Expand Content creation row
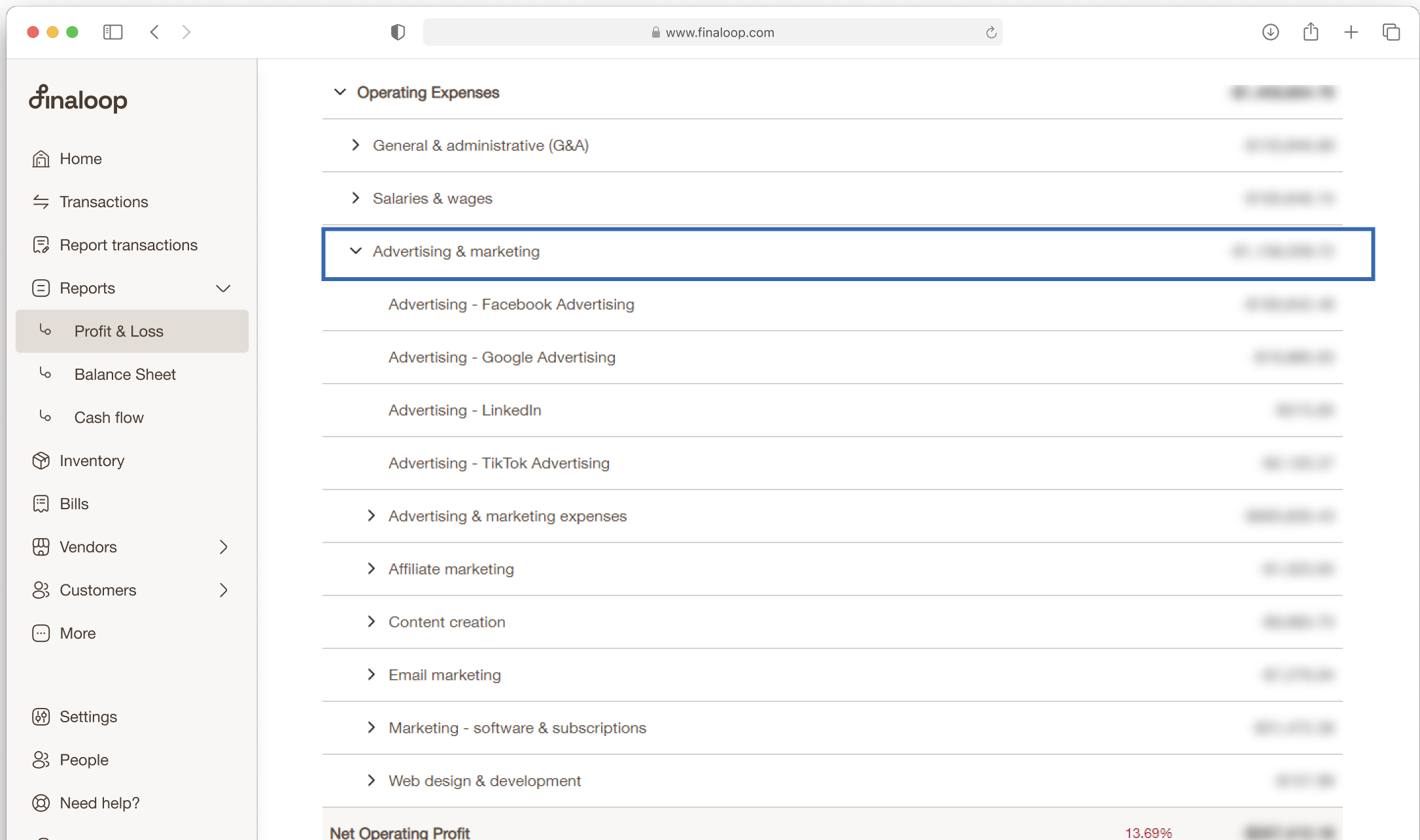 [x=372, y=622]
